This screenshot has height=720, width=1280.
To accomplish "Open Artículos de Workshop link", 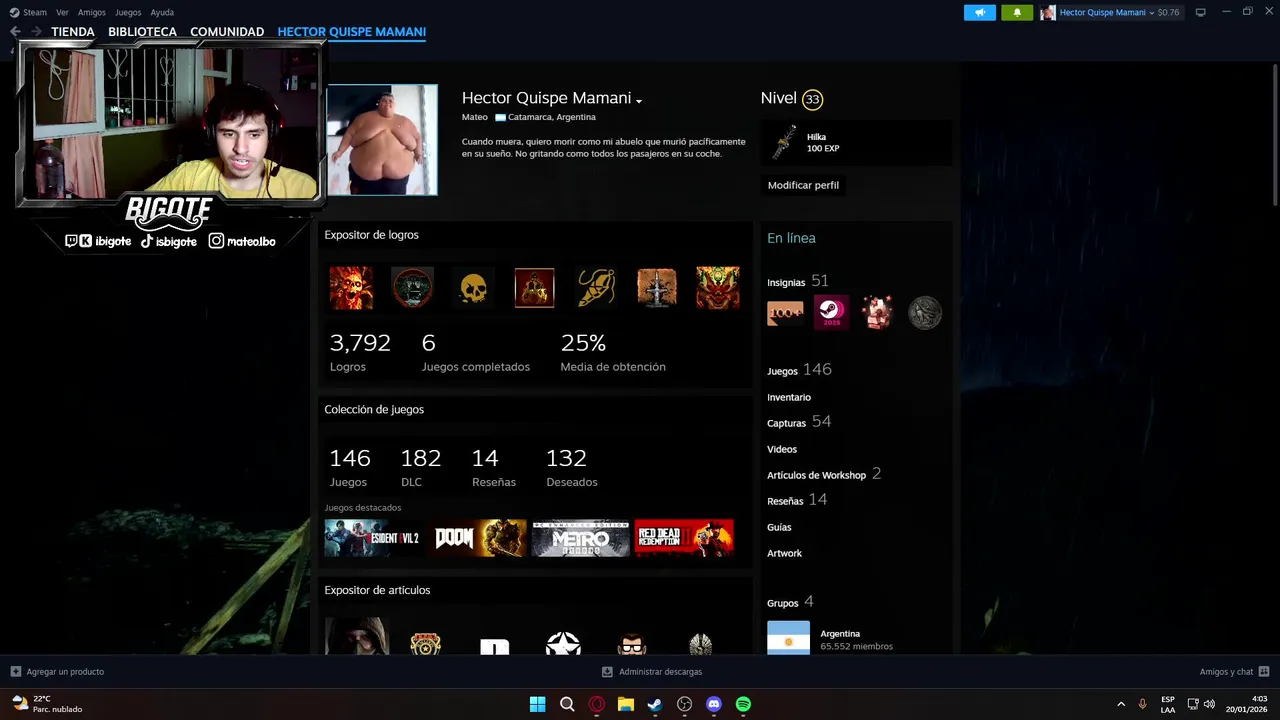I will coord(816,475).
